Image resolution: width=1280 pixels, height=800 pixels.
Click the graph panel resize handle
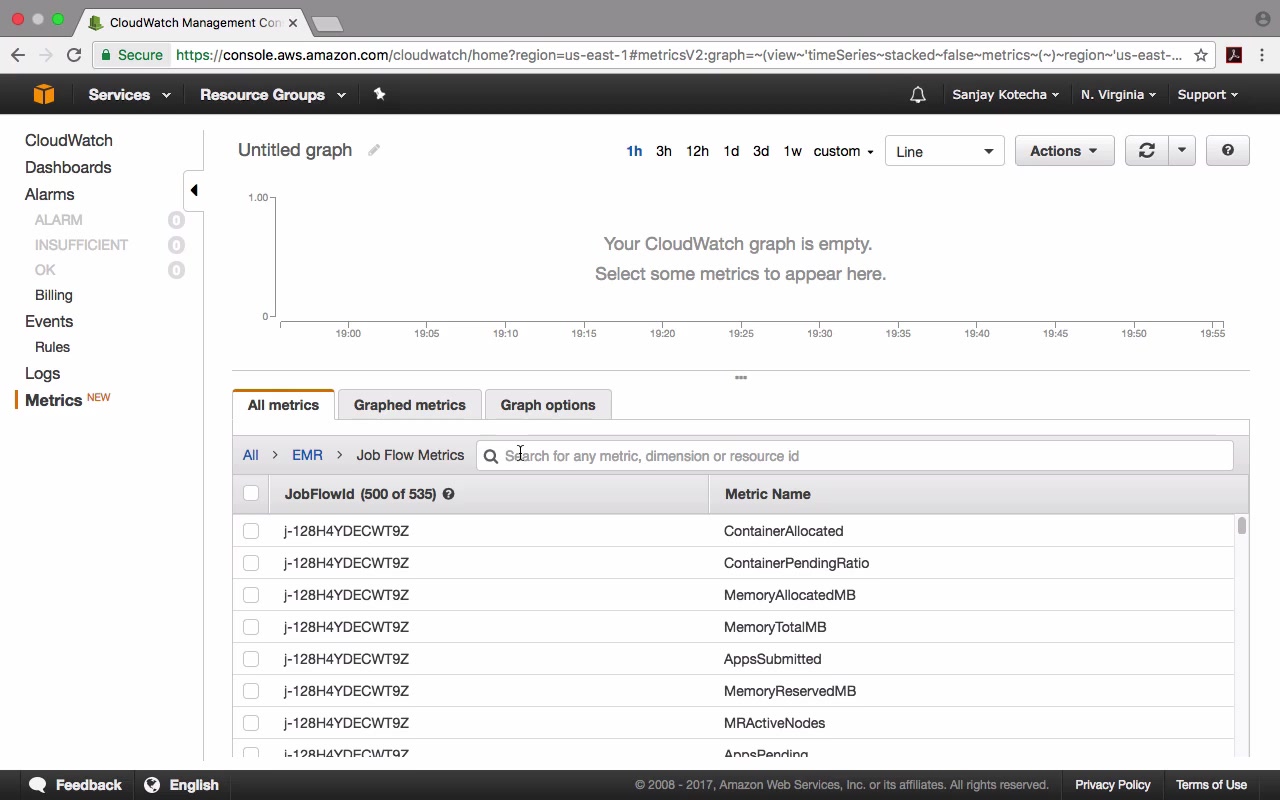point(741,378)
